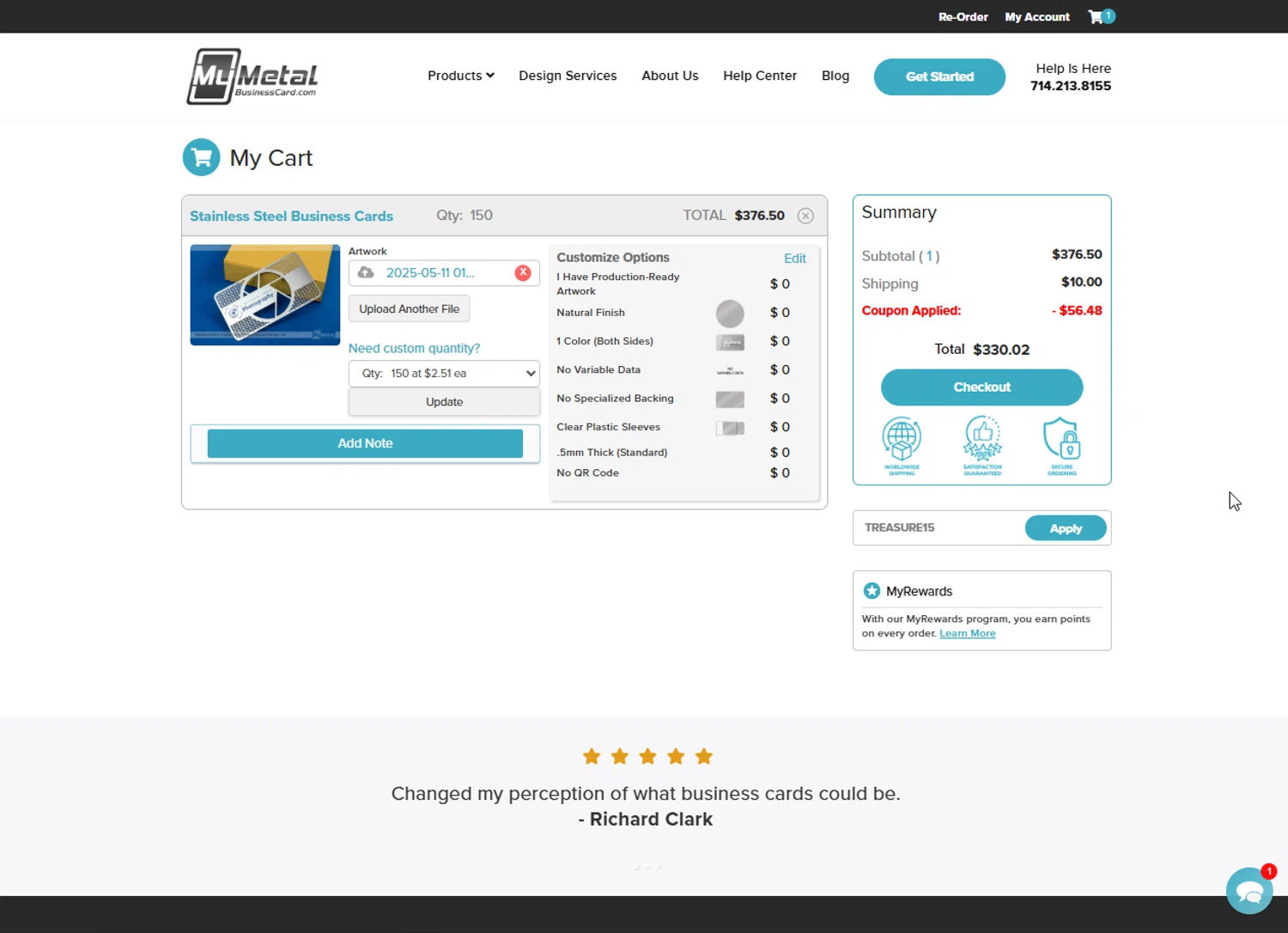Open the shopping cart icon in top bar
This screenshot has height=933, width=1288.
coord(1101,16)
